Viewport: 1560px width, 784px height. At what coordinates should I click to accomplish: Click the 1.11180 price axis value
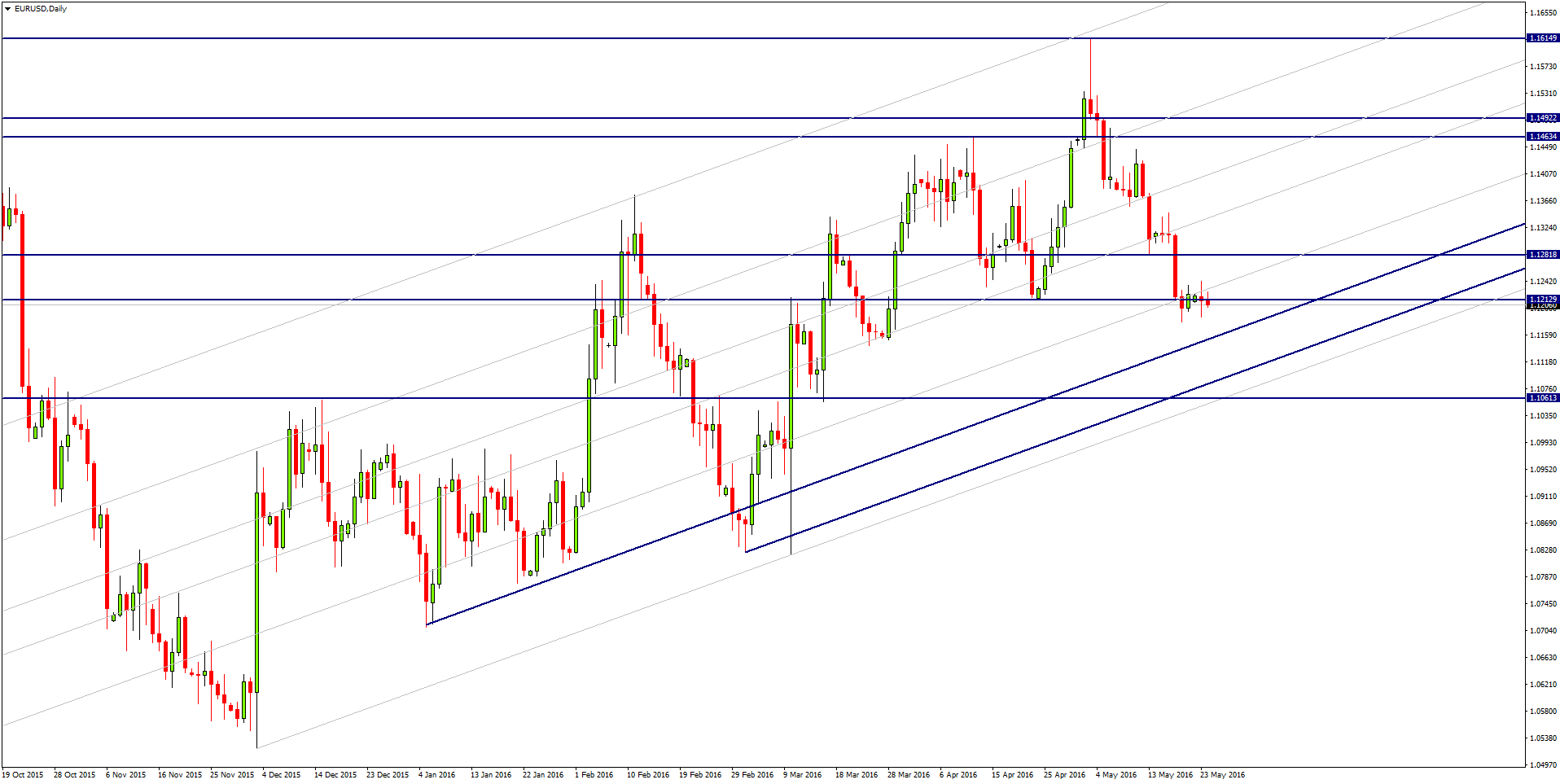coord(1544,362)
